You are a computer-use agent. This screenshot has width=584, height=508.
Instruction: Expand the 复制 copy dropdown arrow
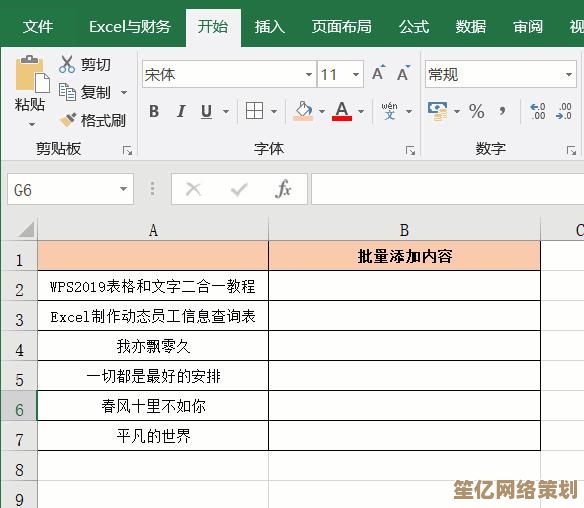click(x=124, y=92)
